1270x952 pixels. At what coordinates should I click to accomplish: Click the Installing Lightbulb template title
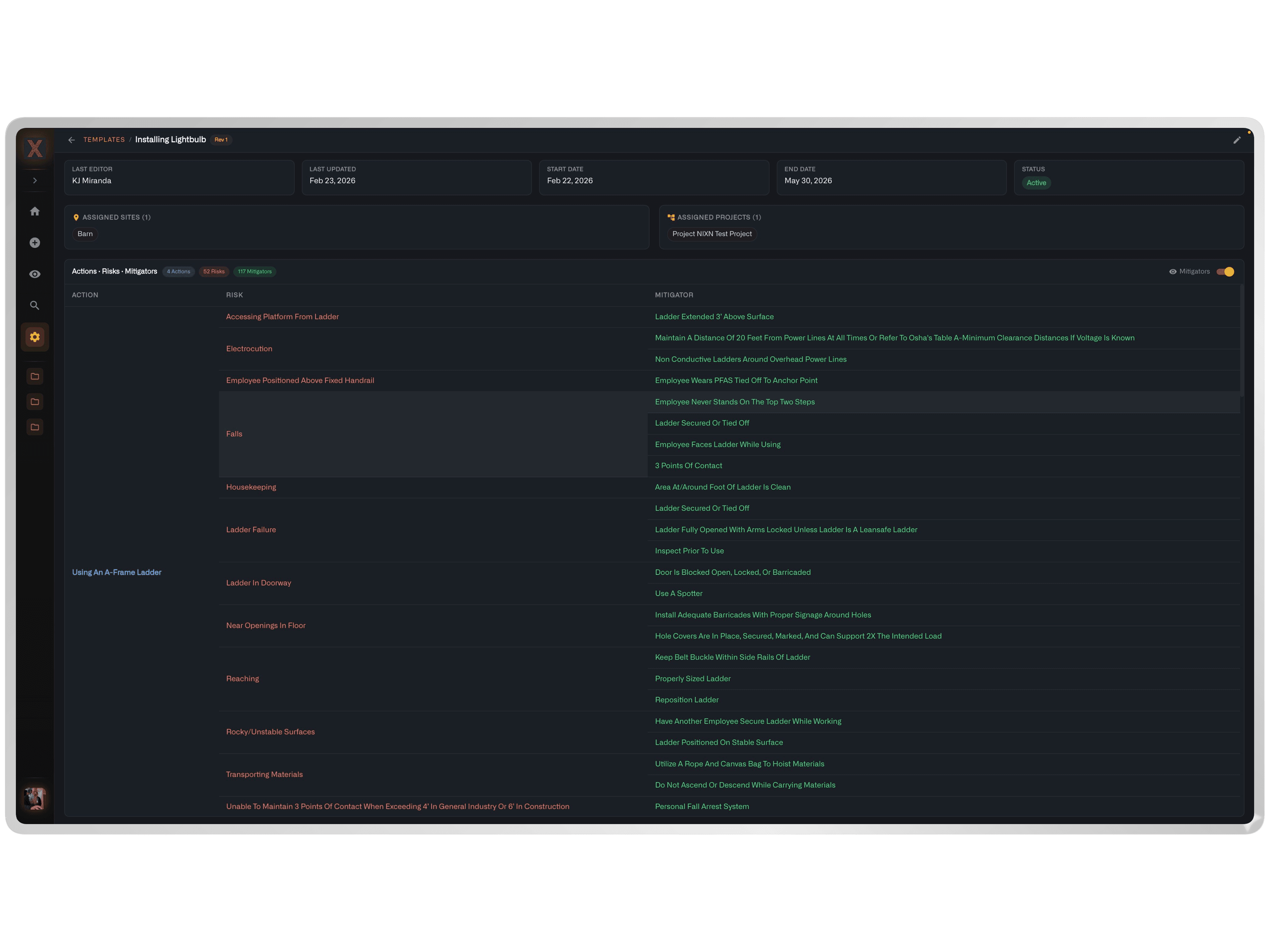[171, 139]
